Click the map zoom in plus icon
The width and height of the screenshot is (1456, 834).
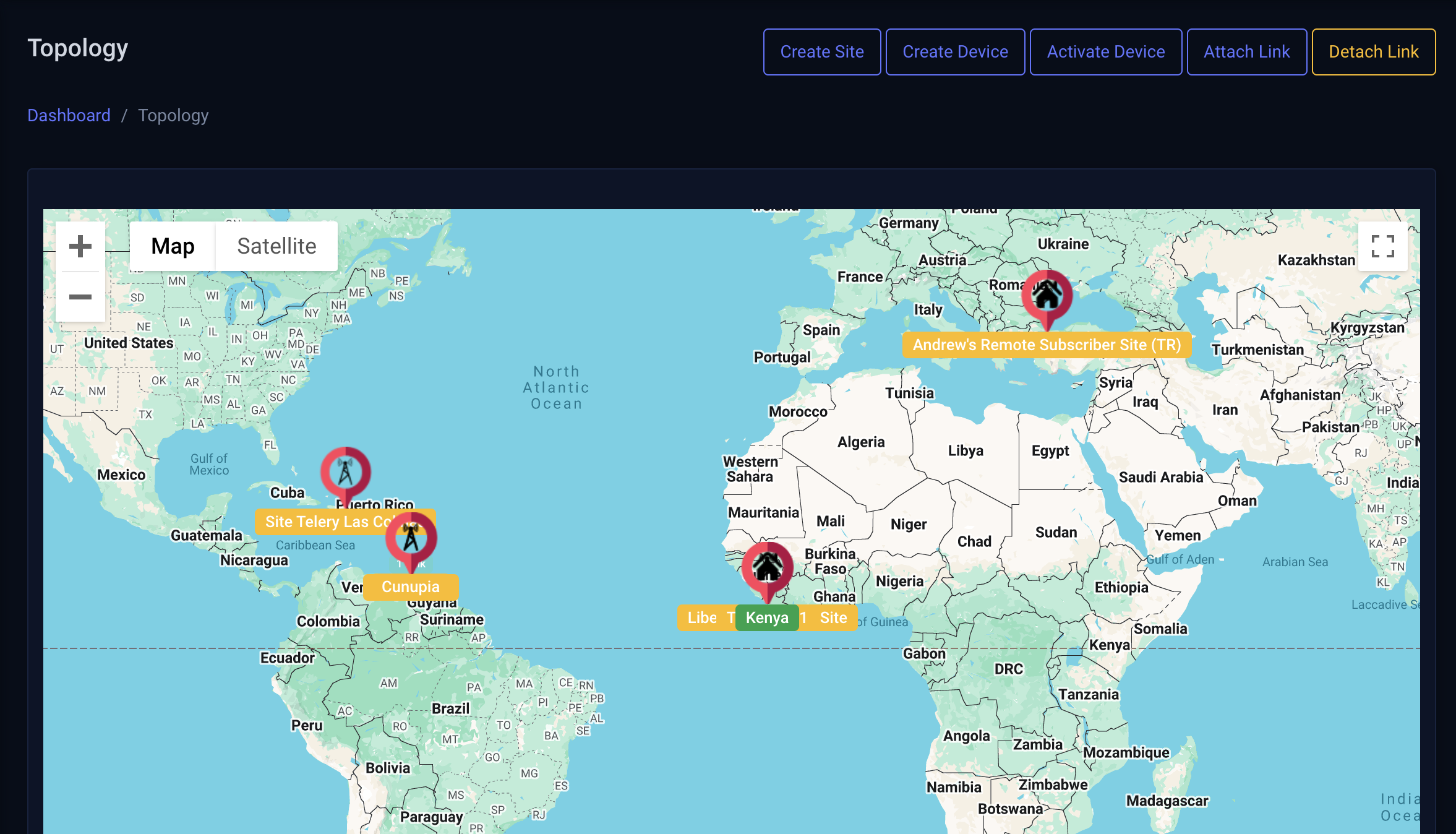click(x=80, y=246)
